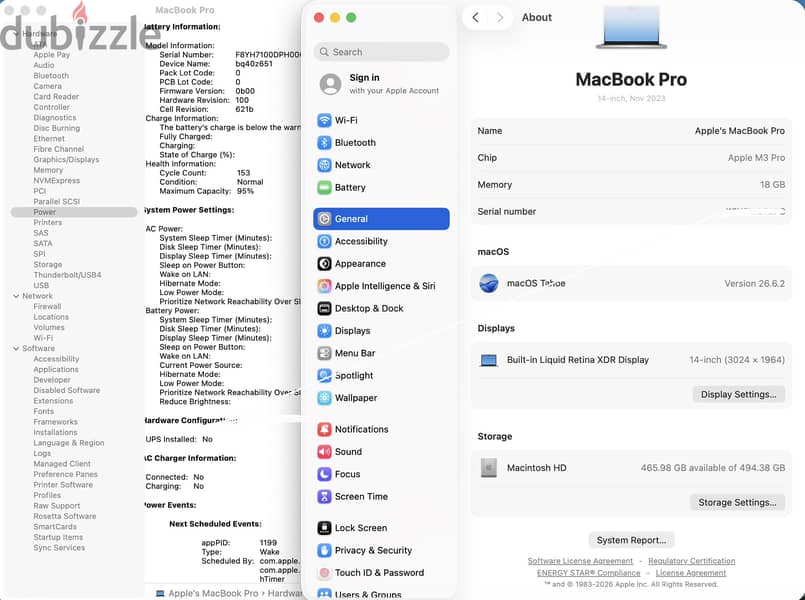Open the Wallpaper icon
The image size is (805, 600).
click(324, 398)
